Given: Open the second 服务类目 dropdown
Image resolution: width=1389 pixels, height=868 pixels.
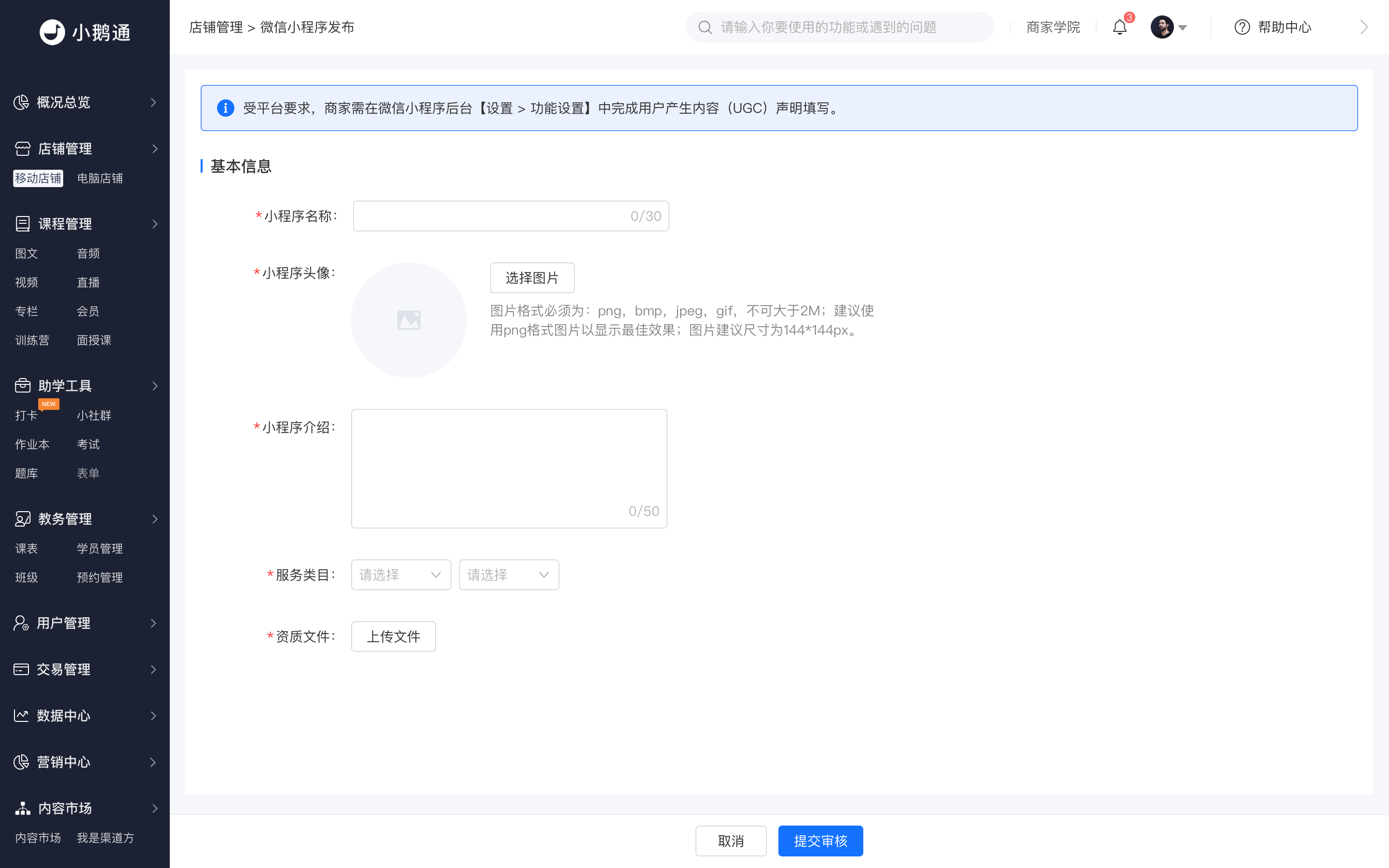Looking at the screenshot, I should 508,575.
